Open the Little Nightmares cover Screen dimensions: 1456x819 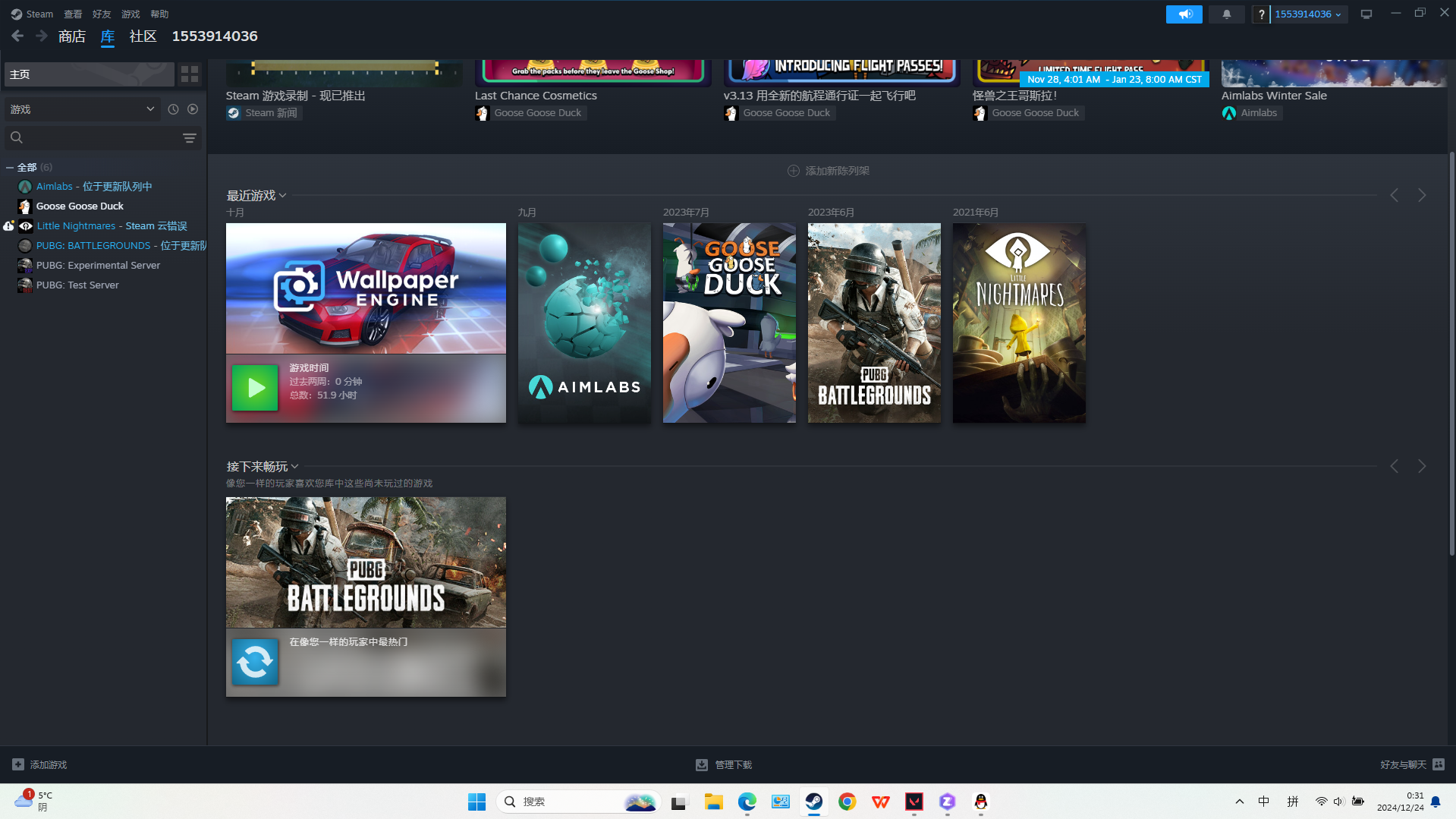pyautogui.click(x=1019, y=323)
